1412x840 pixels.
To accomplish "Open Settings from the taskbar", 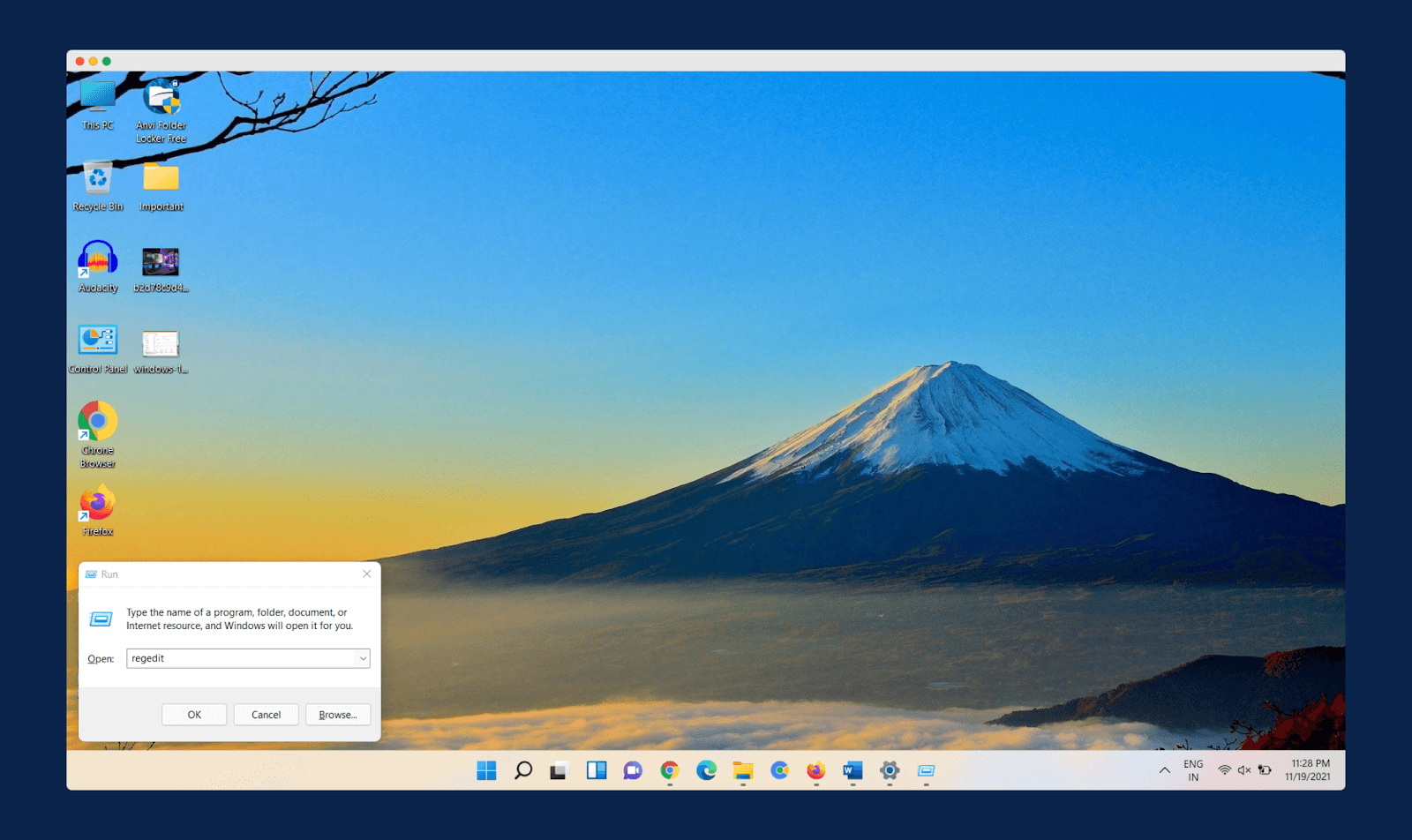I will [888, 770].
